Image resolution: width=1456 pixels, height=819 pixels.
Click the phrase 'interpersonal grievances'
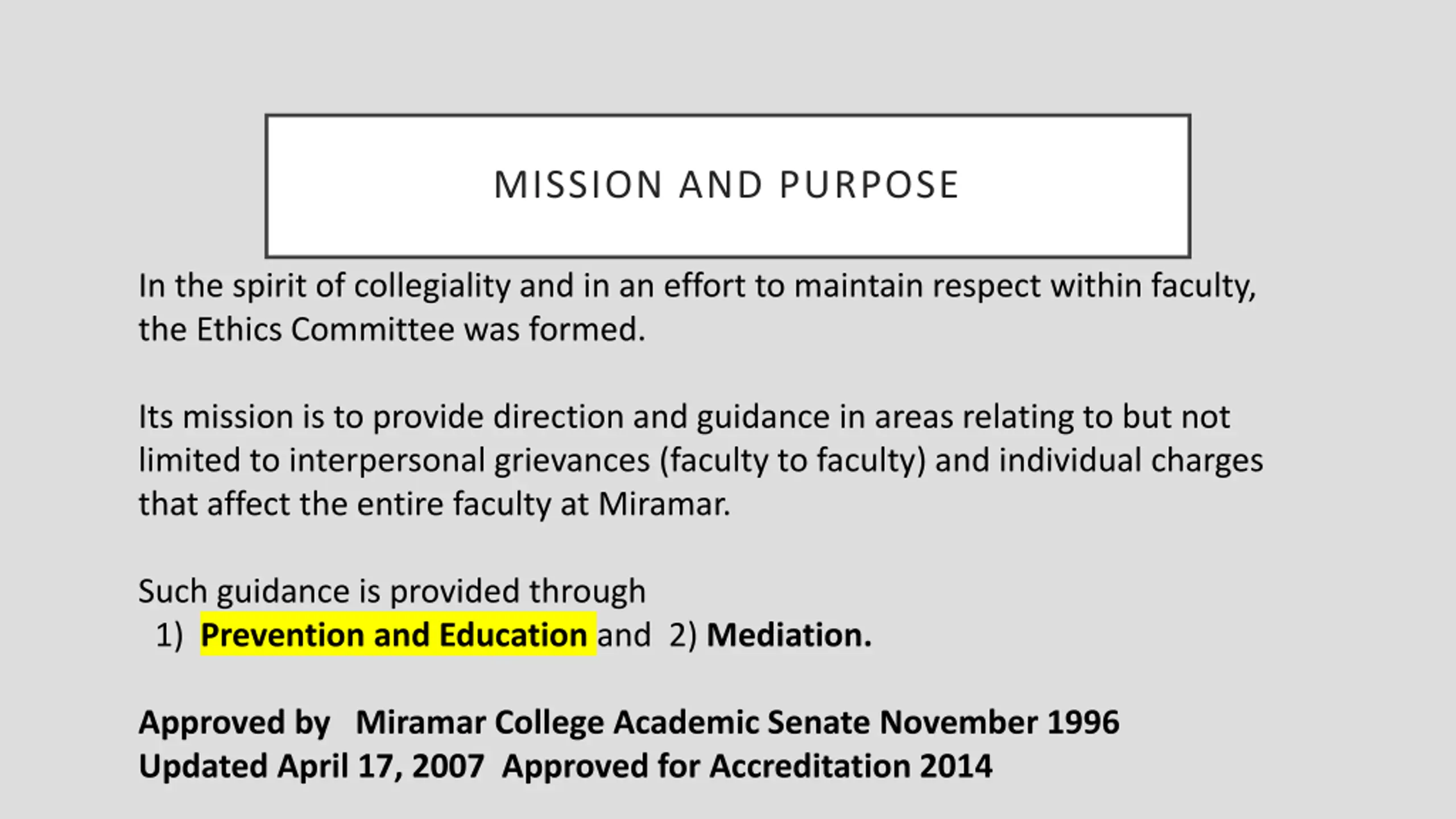click(x=469, y=460)
